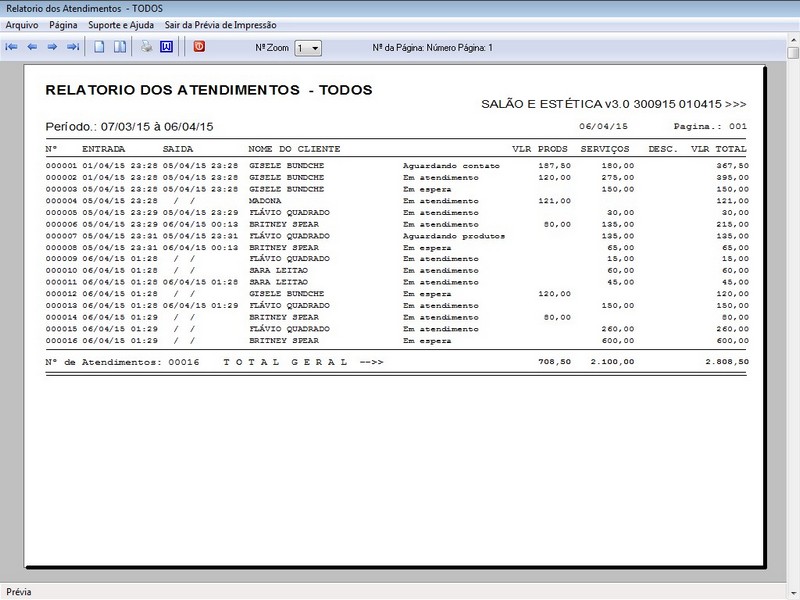Open the Nº Zoom dropdown
The image size is (800, 600).
314,48
